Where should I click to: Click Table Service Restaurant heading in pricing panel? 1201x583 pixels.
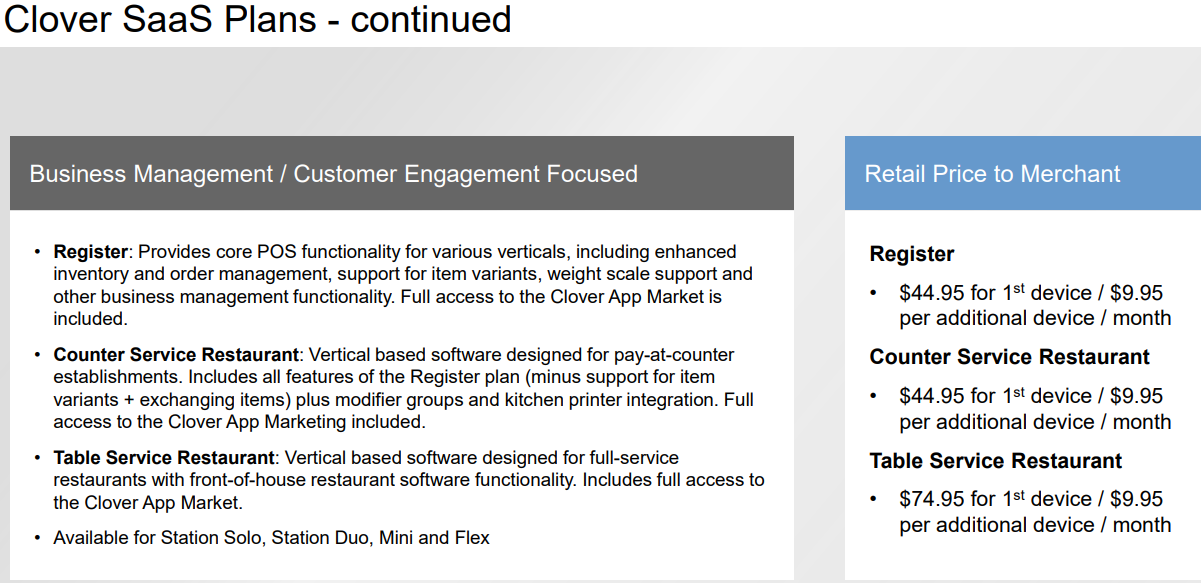click(x=995, y=461)
